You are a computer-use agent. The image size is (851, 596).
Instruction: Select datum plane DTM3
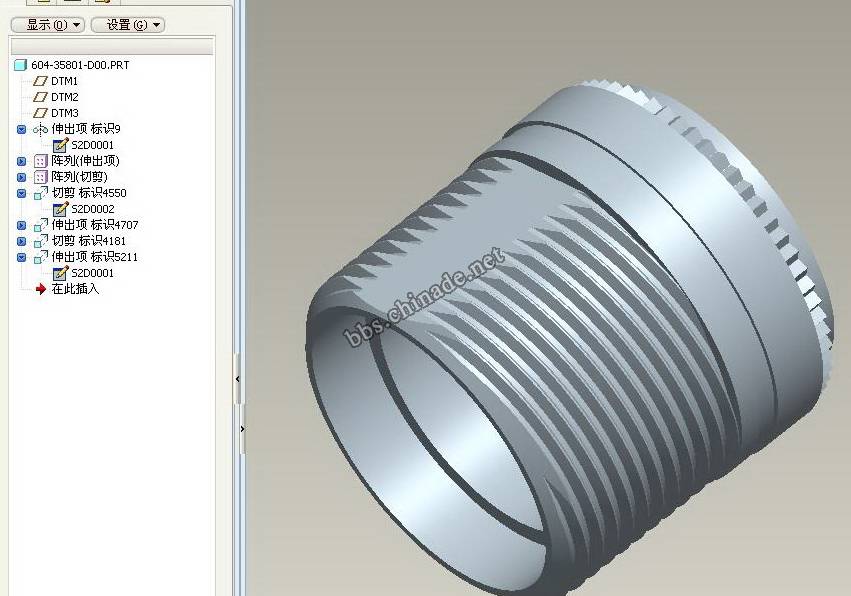(65, 113)
